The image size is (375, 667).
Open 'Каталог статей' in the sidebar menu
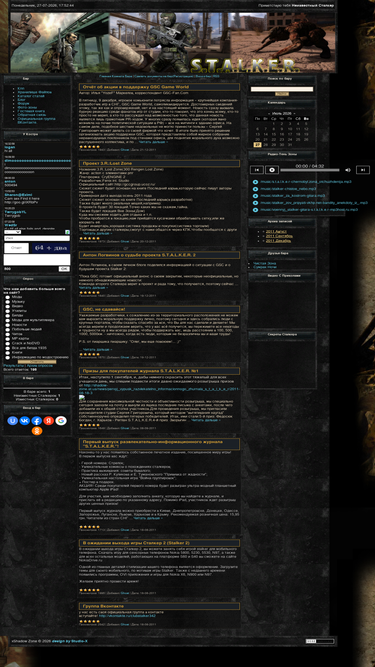pyautogui.click(x=31, y=96)
